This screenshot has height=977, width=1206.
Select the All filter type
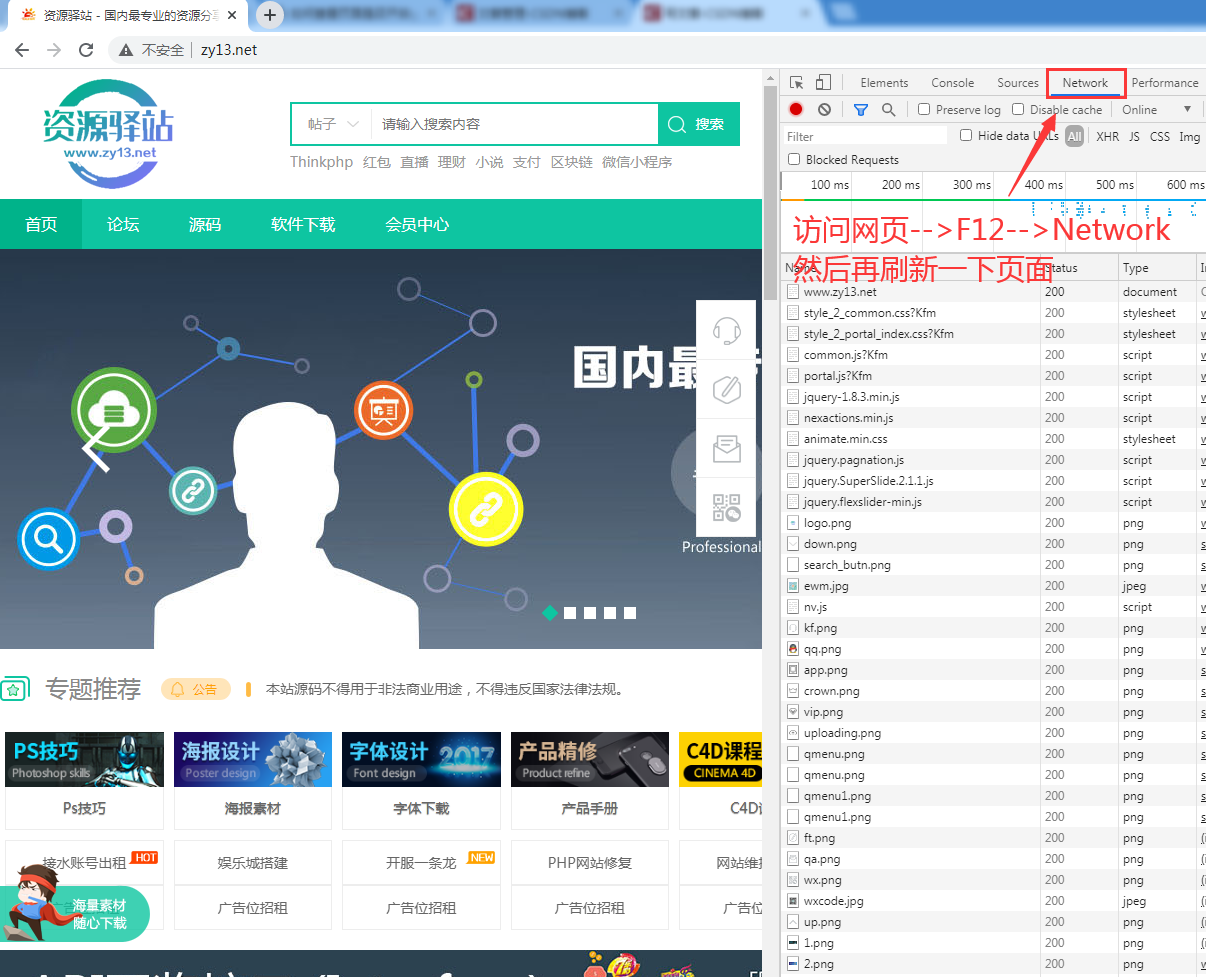1074,136
